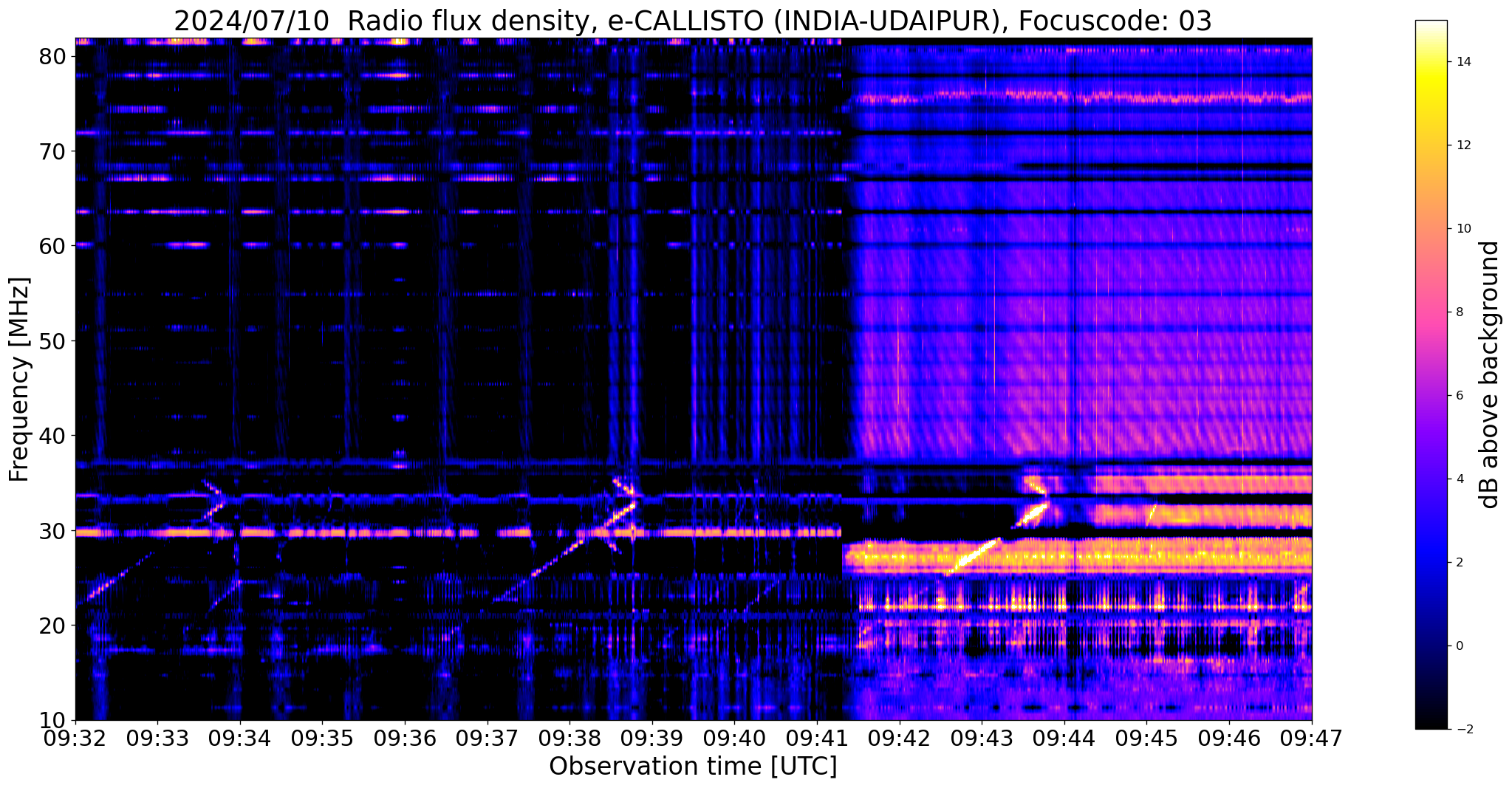Click the 20 MHz frequency tick label
The height and width of the screenshot is (788, 1512).
tap(53, 626)
